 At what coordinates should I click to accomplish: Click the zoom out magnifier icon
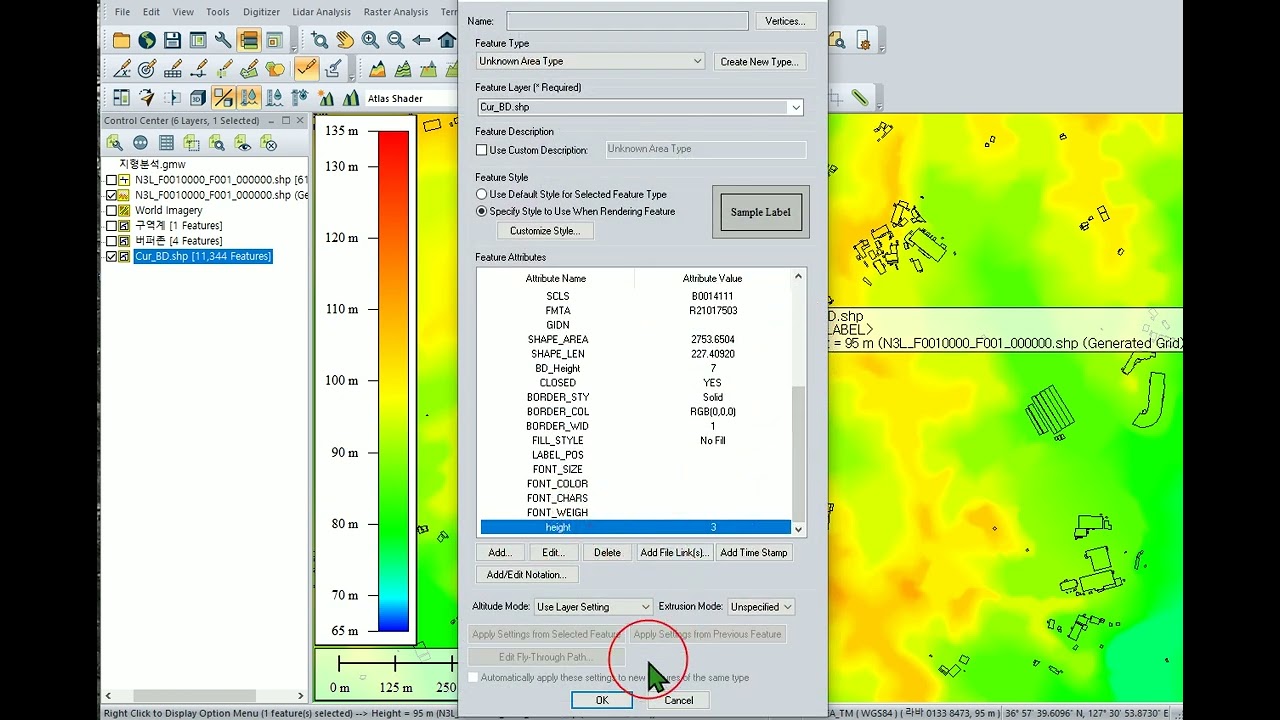pyautogui.click(x=396, y=40)
